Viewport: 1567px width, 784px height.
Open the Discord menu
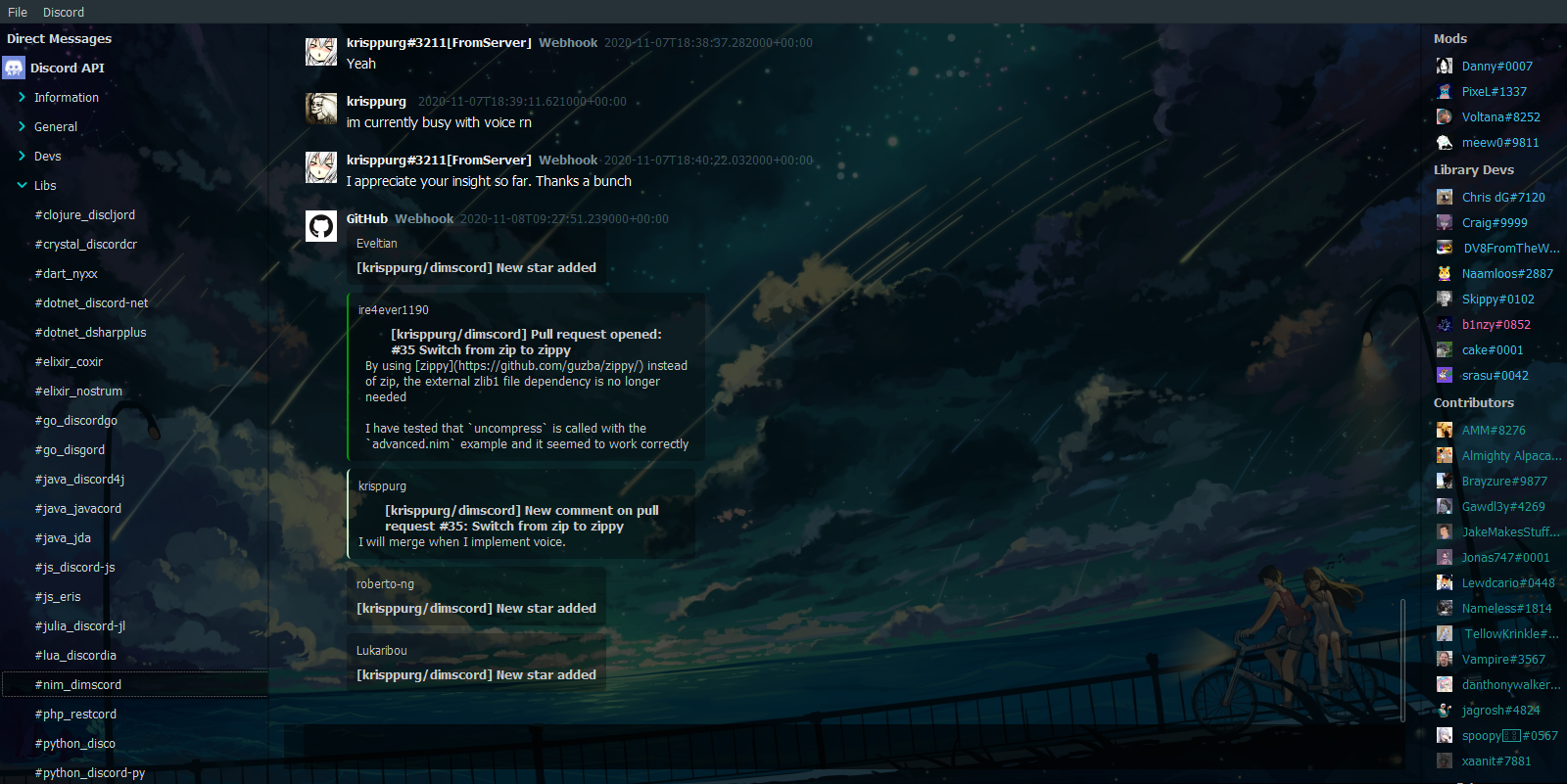[64, 12]
